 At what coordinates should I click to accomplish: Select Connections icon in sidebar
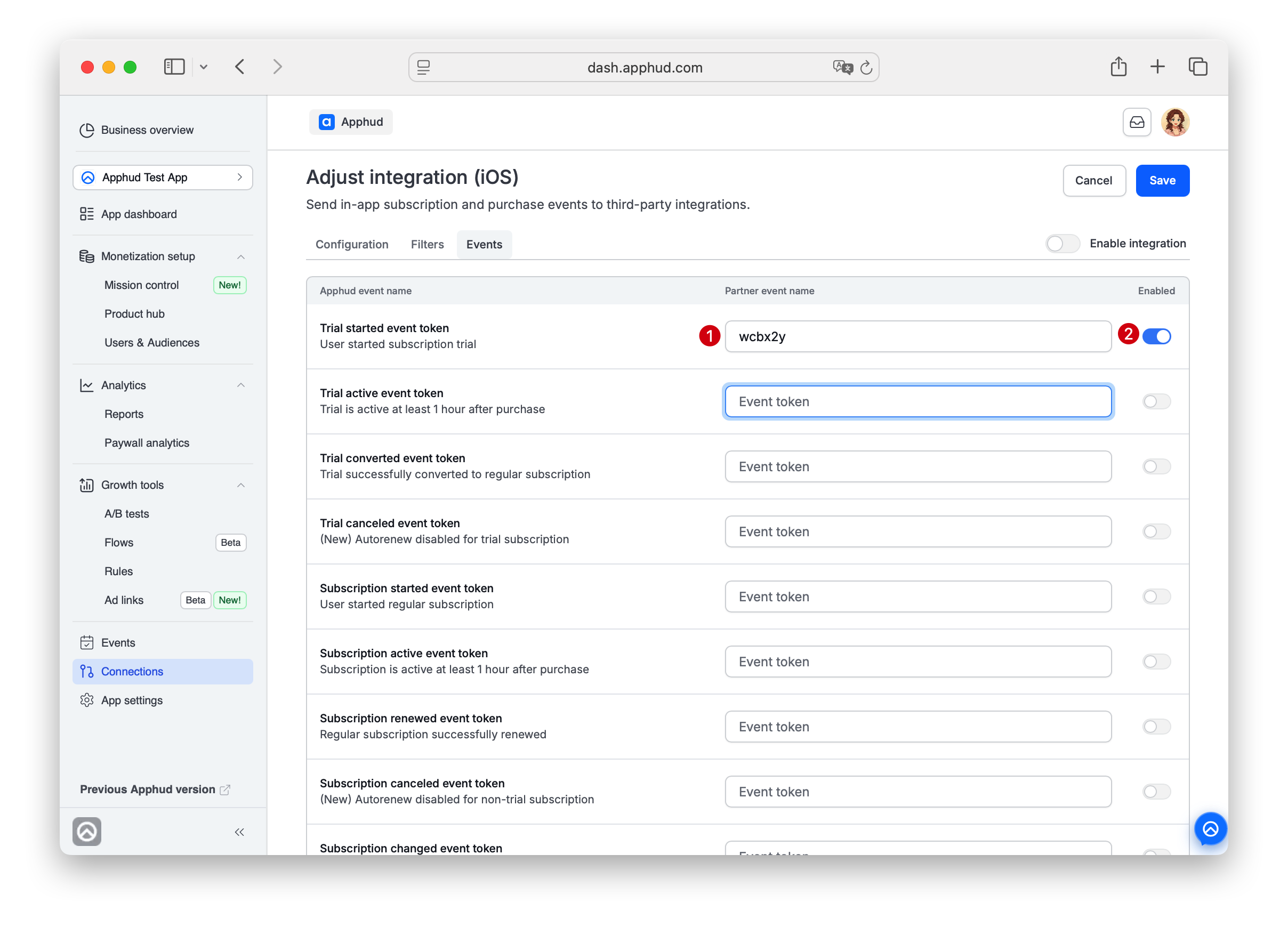[x=86, y=672]
